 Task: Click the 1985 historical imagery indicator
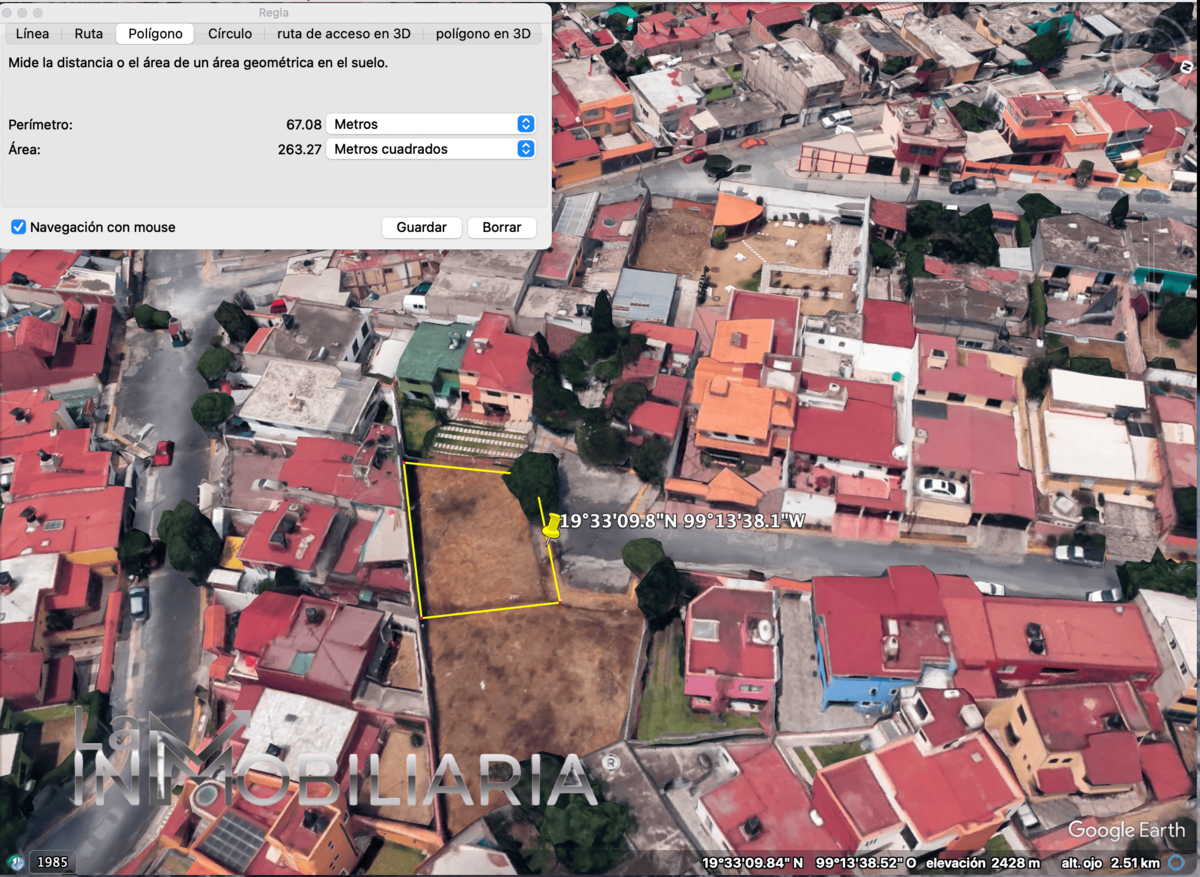(x=52, y=861)
